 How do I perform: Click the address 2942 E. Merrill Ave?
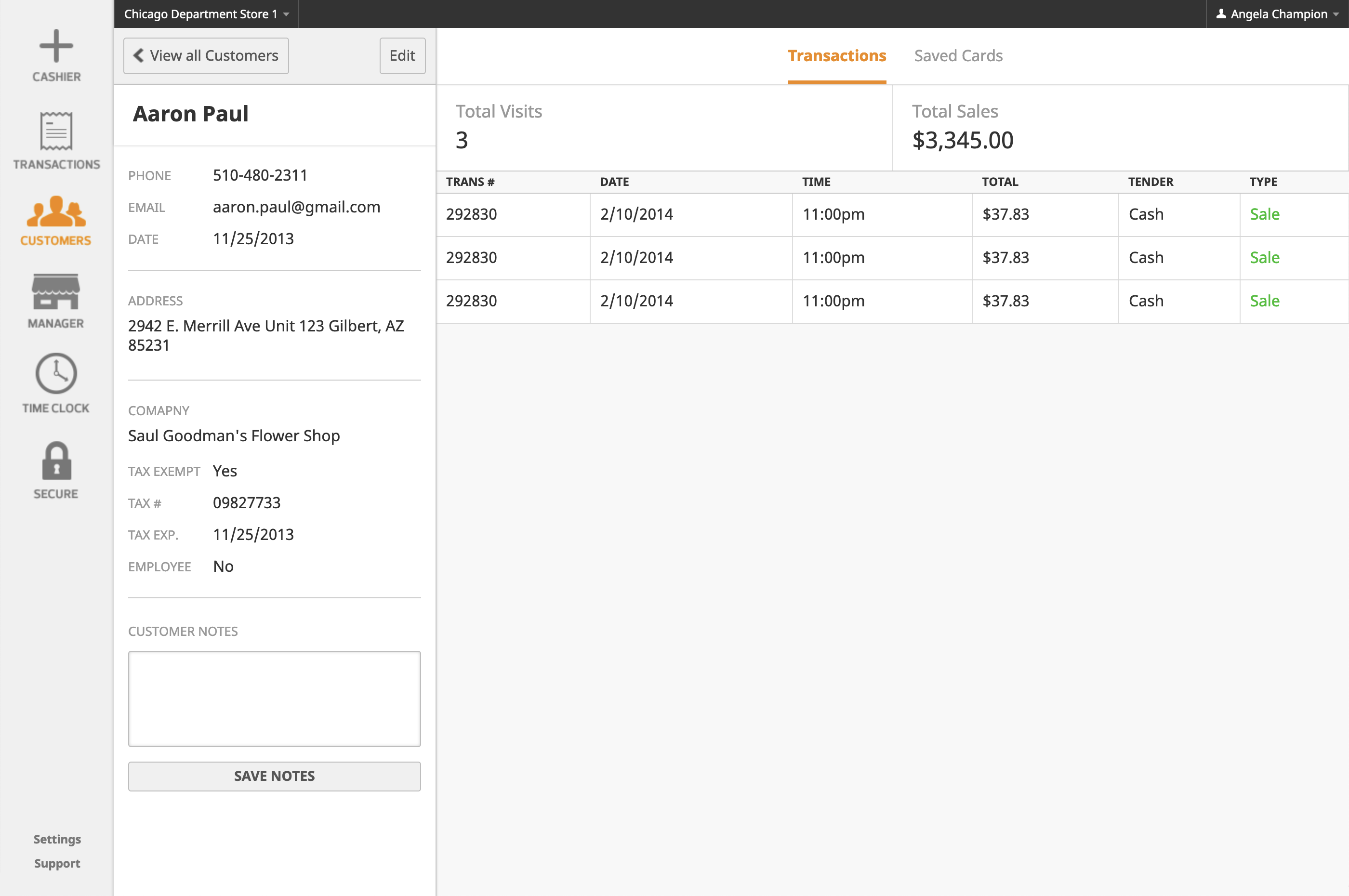(x=265, y=335)
